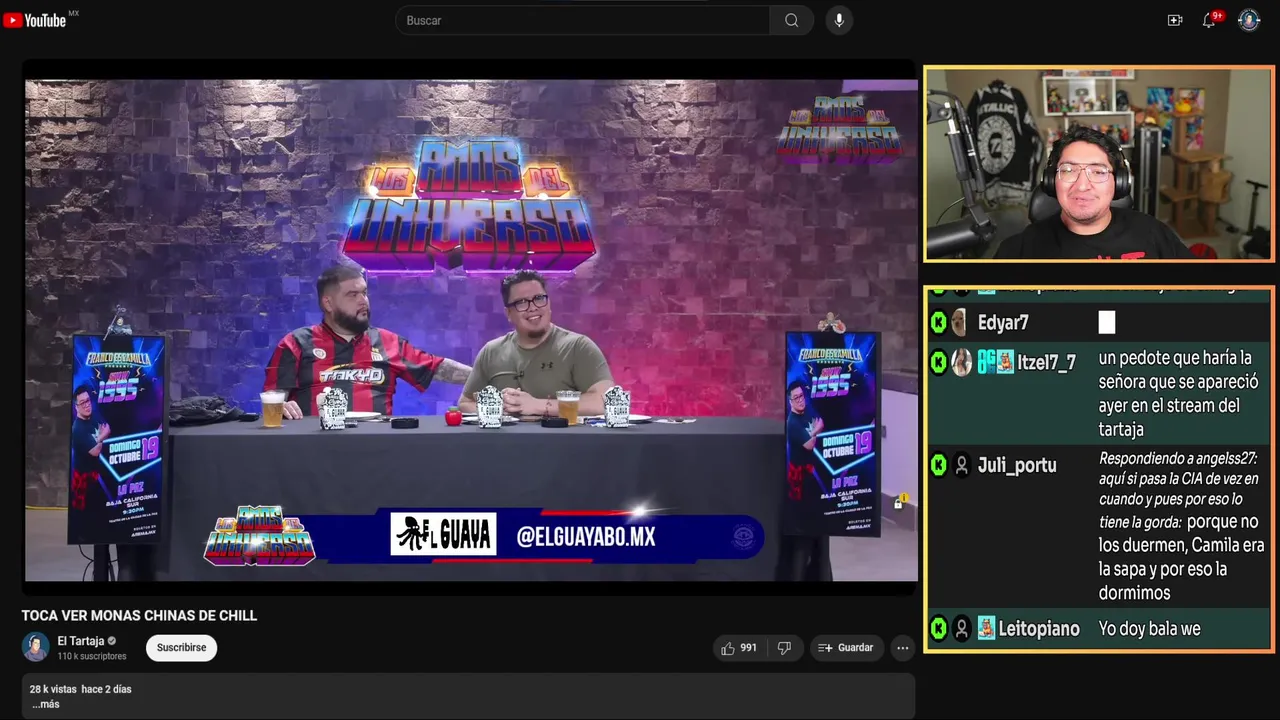Open the El Tartaja channel name link
Viewport: 1280px width, 720px height.
coord(81,641)
